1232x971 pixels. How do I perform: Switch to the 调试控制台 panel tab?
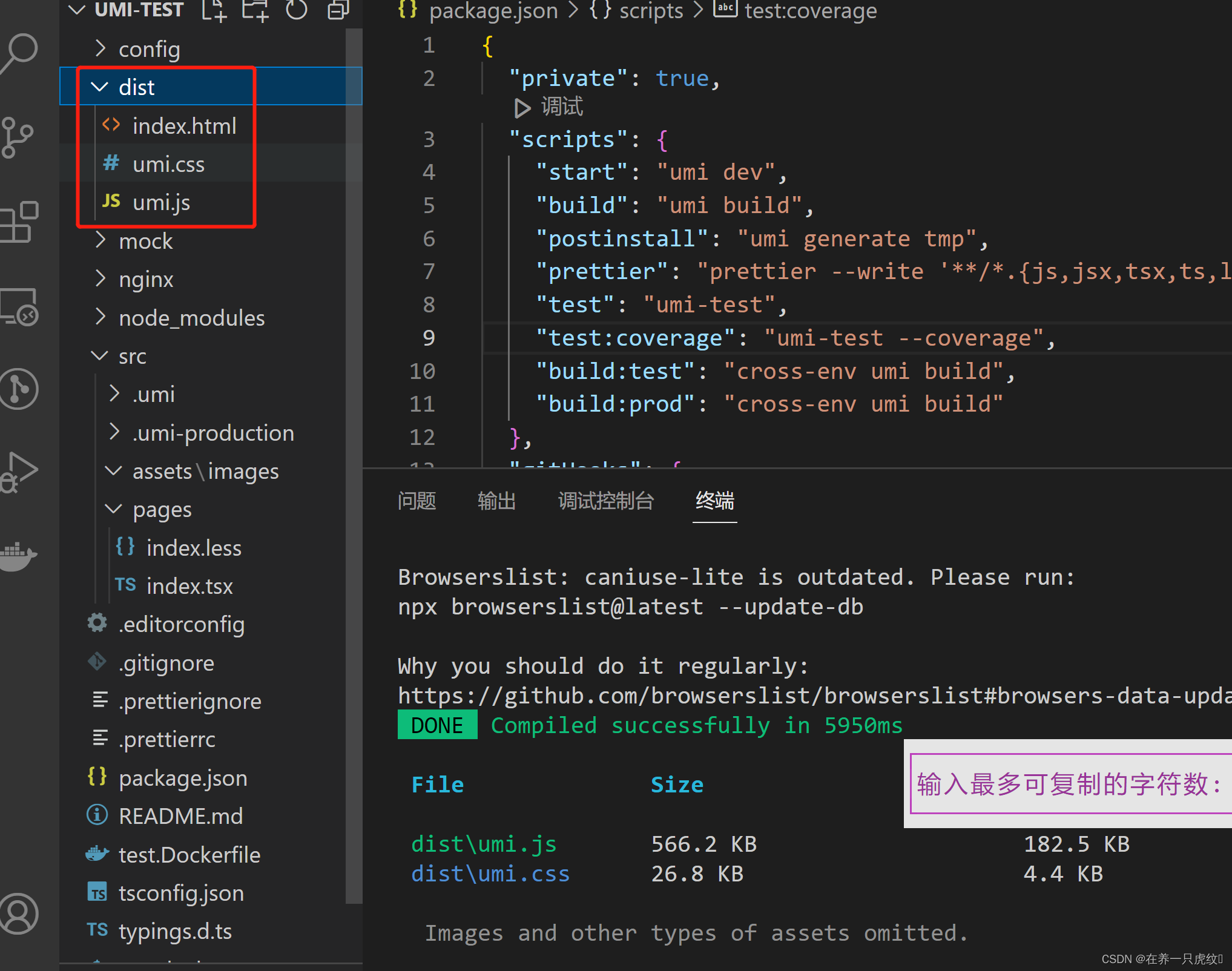pos(605,501)
